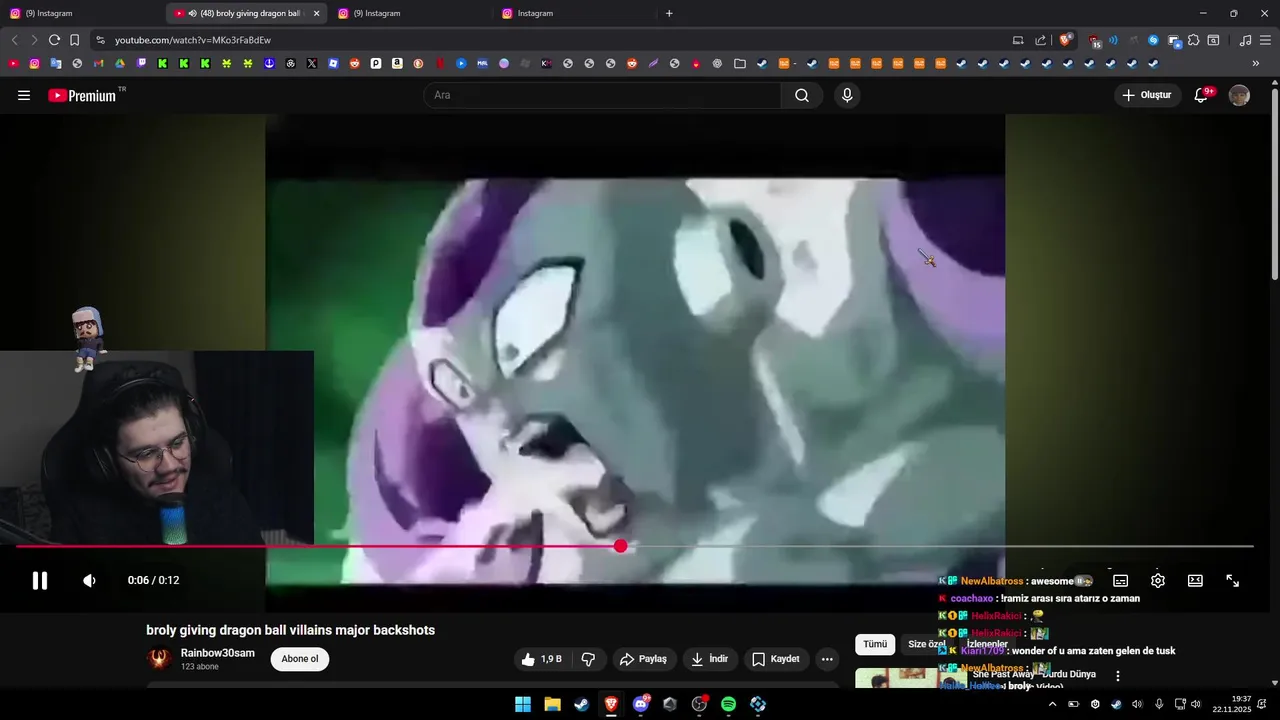Screen dimensions: 1280x720
Task: Seek using the red progress bar handle
Action: (621, 546)
